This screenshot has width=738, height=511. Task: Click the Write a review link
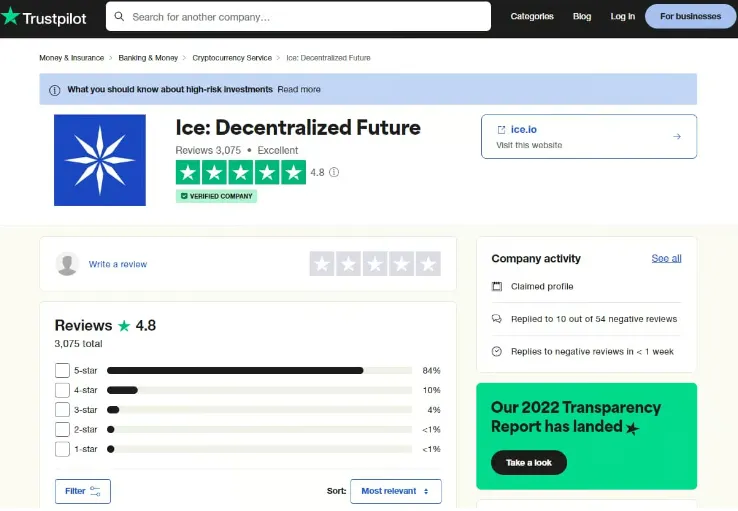tap(118, 264)
